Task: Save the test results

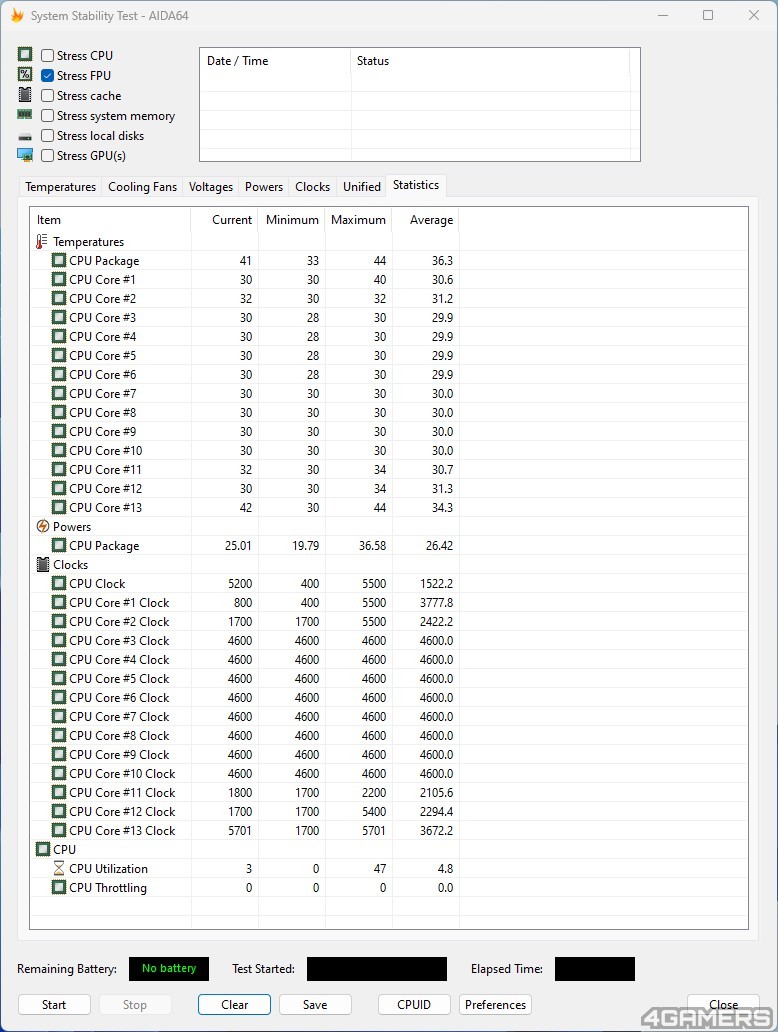Action: pos(315,1005)
